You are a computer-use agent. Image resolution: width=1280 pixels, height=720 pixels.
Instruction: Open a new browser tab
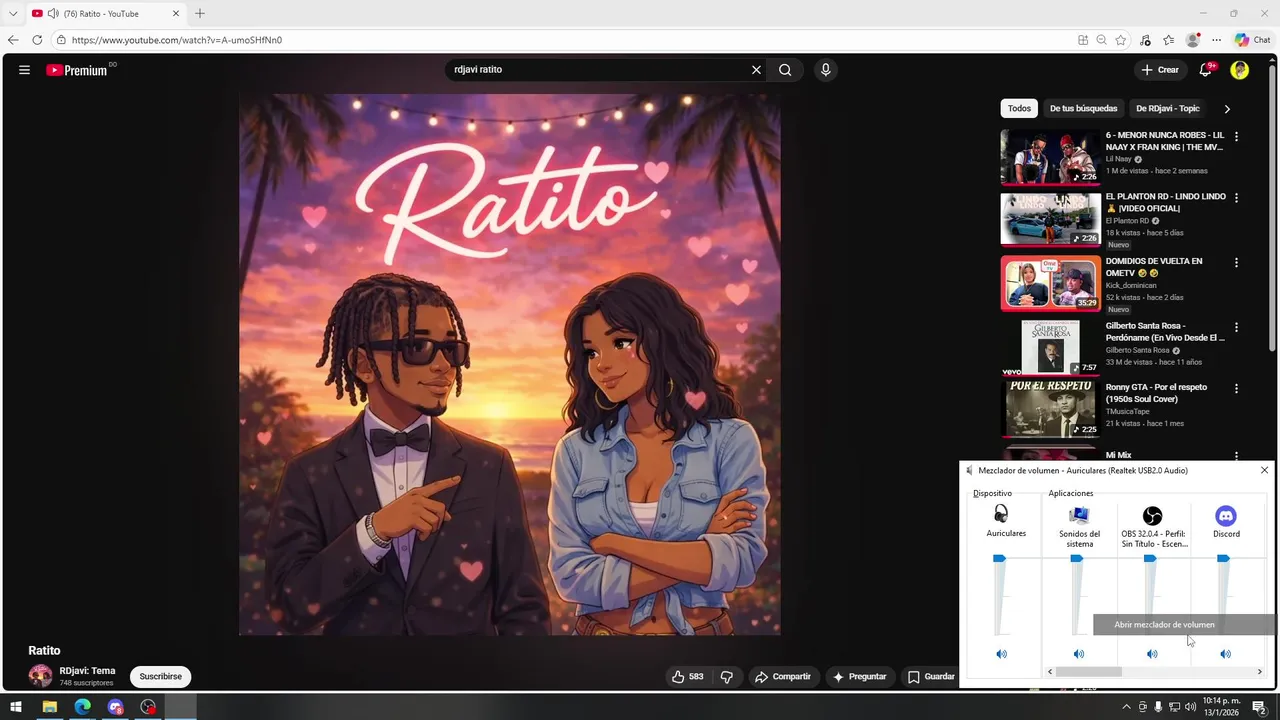(200, 13)
